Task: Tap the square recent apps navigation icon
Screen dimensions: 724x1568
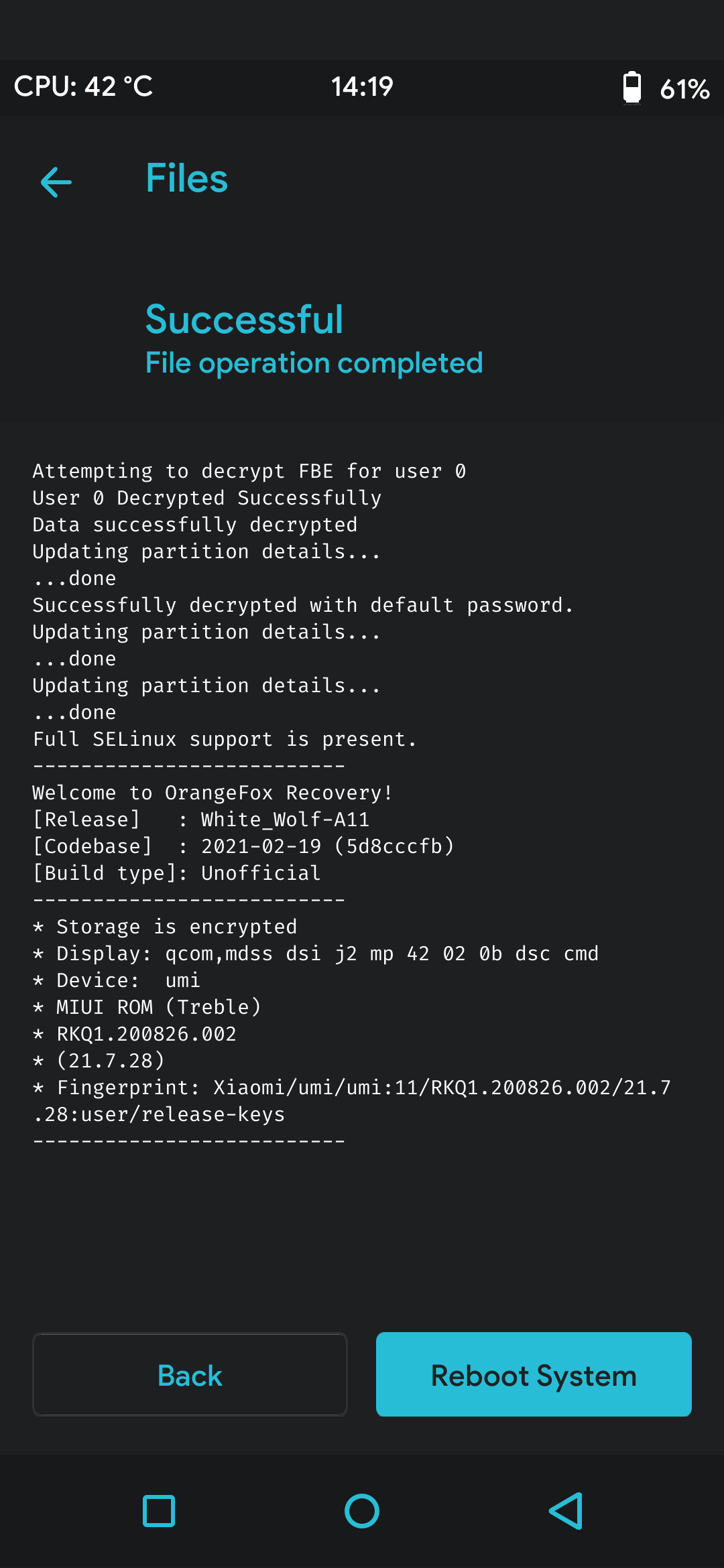Action: pyautogui.click(x=159, y=1511)
